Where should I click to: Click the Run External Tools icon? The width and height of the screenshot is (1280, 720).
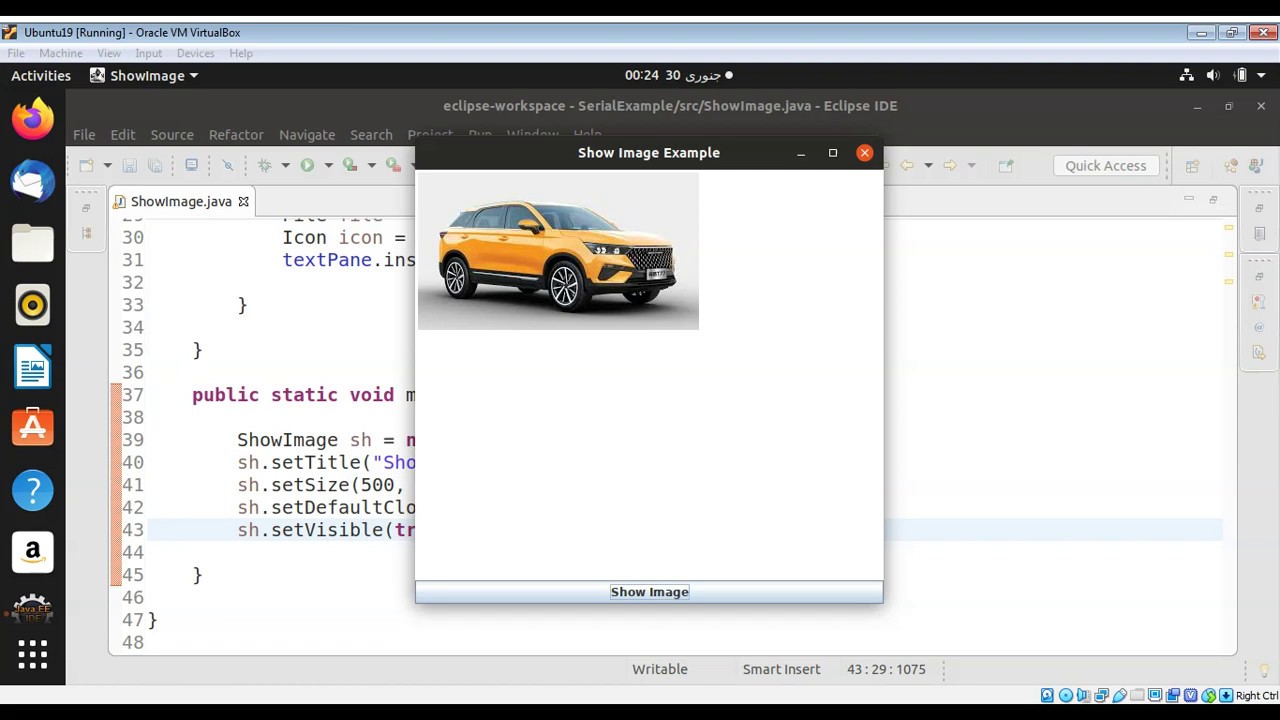394,165
